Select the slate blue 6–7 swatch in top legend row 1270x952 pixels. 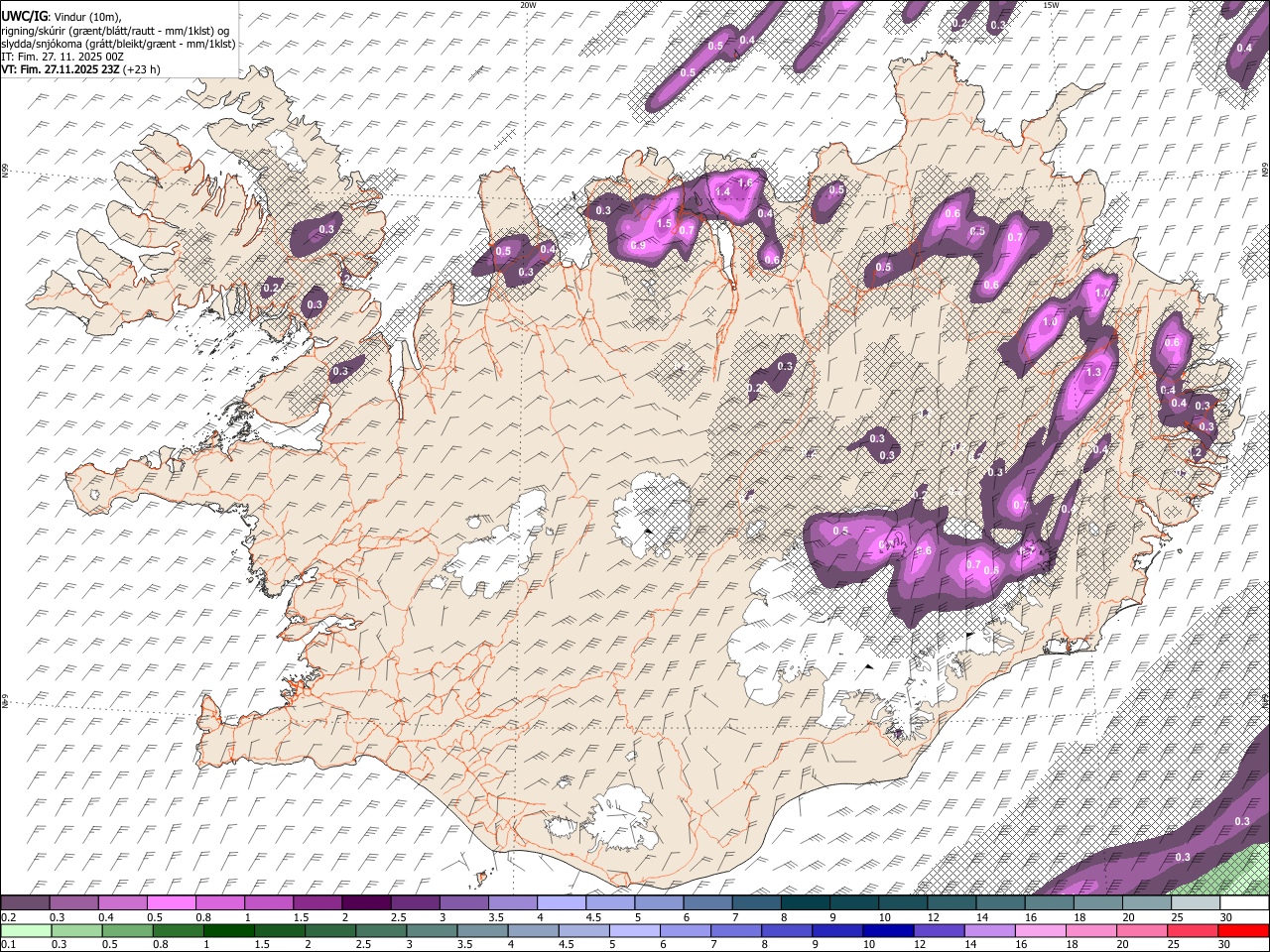706,903
